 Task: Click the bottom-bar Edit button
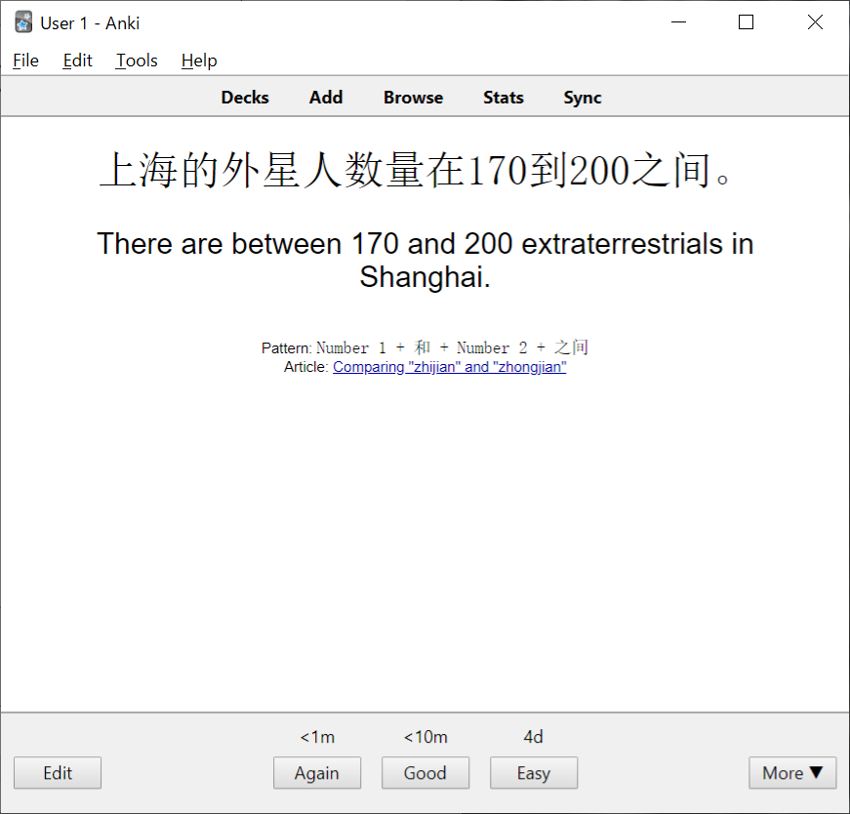coord(57,773)
